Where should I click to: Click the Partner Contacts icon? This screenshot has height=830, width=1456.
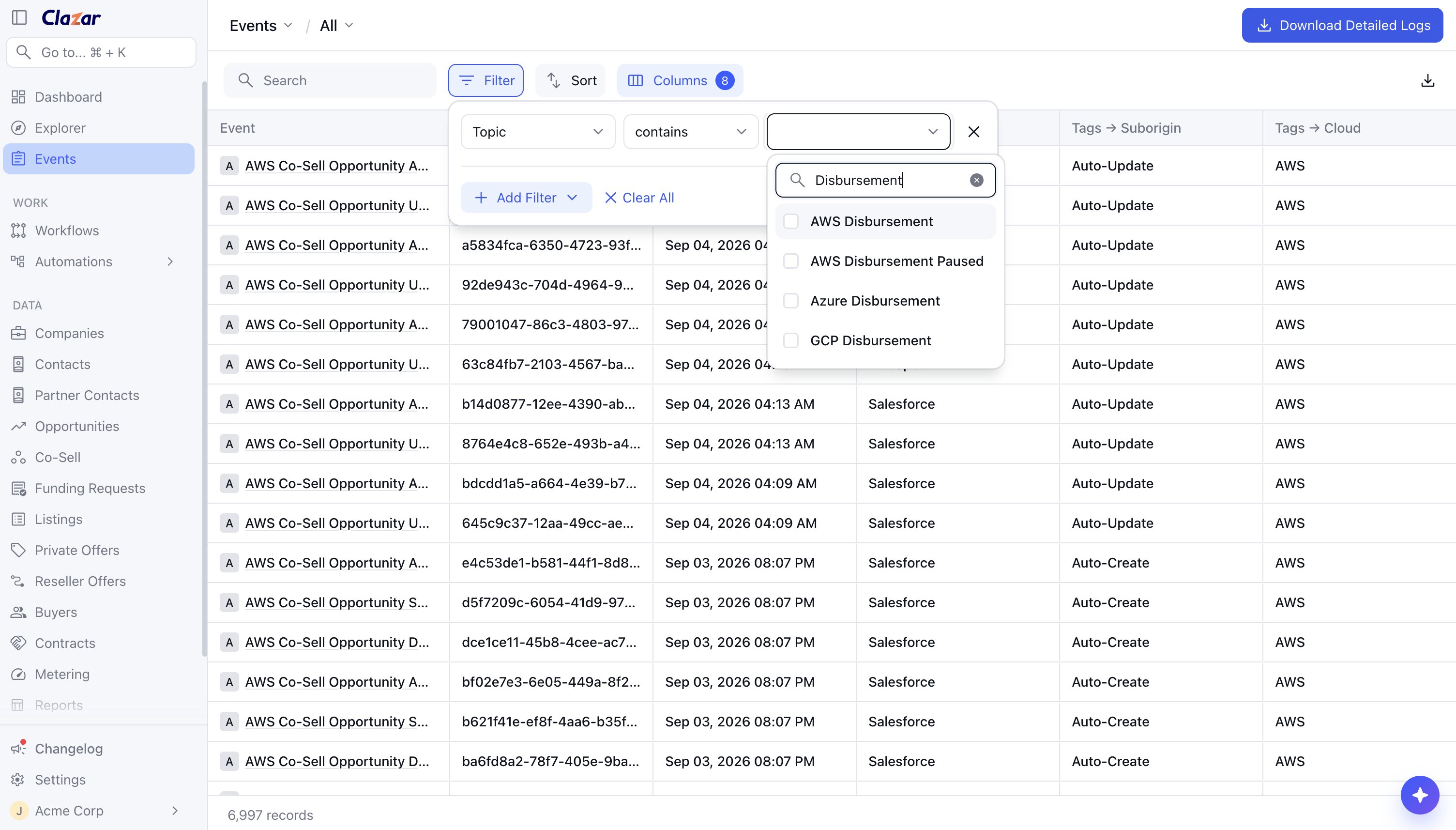pyautogui.click(x=18, y=395)
